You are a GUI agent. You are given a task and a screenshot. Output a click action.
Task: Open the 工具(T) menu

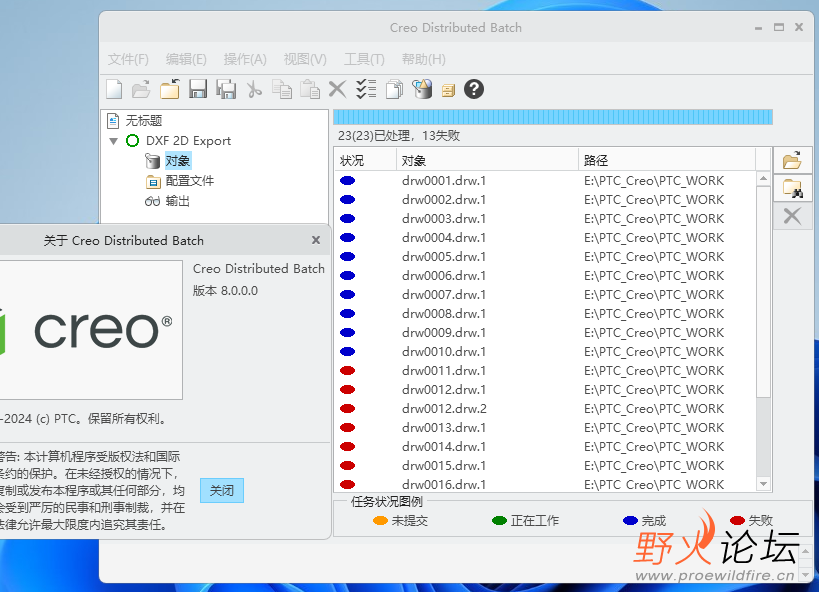click(364, 59)
